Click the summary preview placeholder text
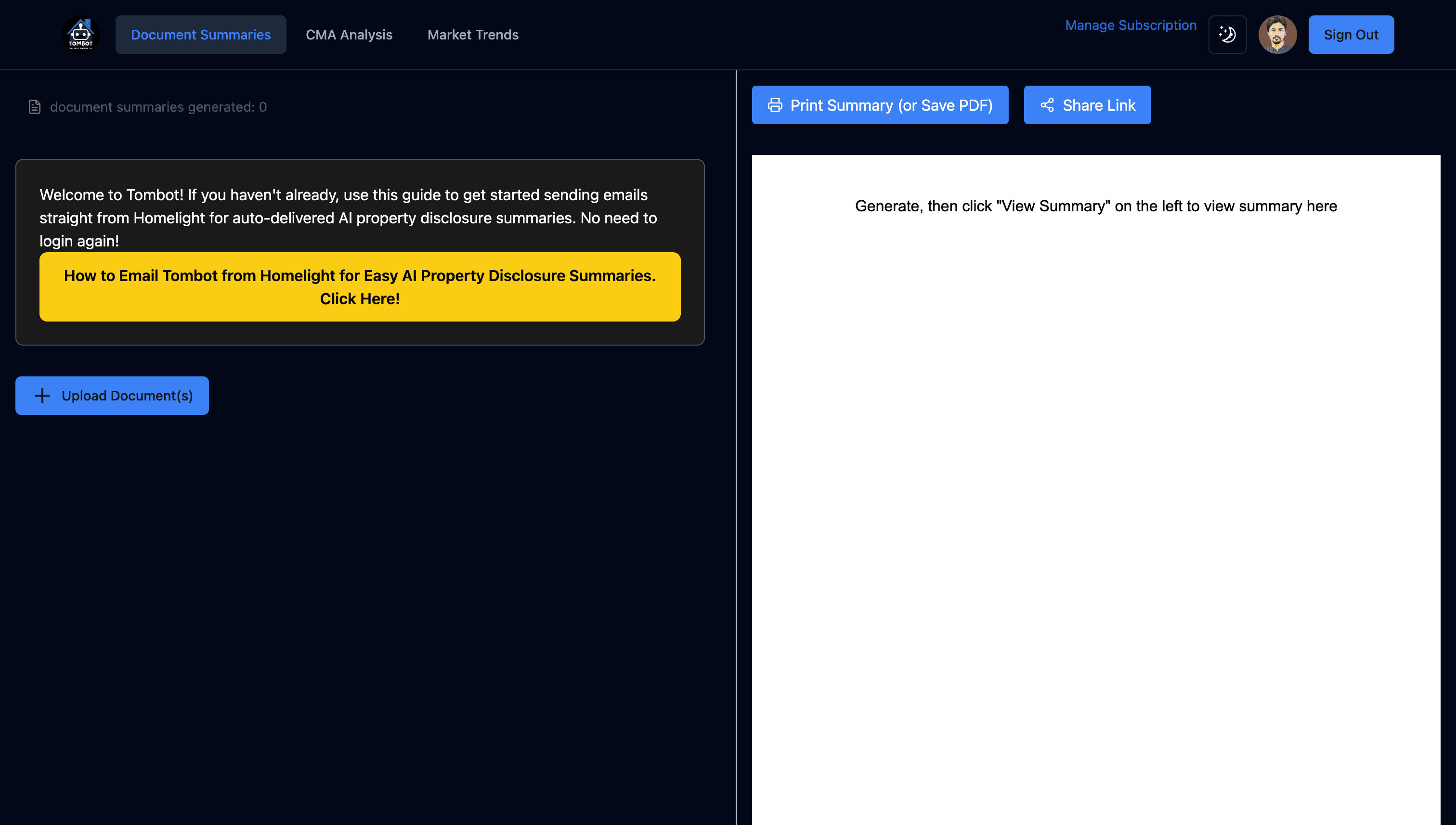 pos(1095,206)
